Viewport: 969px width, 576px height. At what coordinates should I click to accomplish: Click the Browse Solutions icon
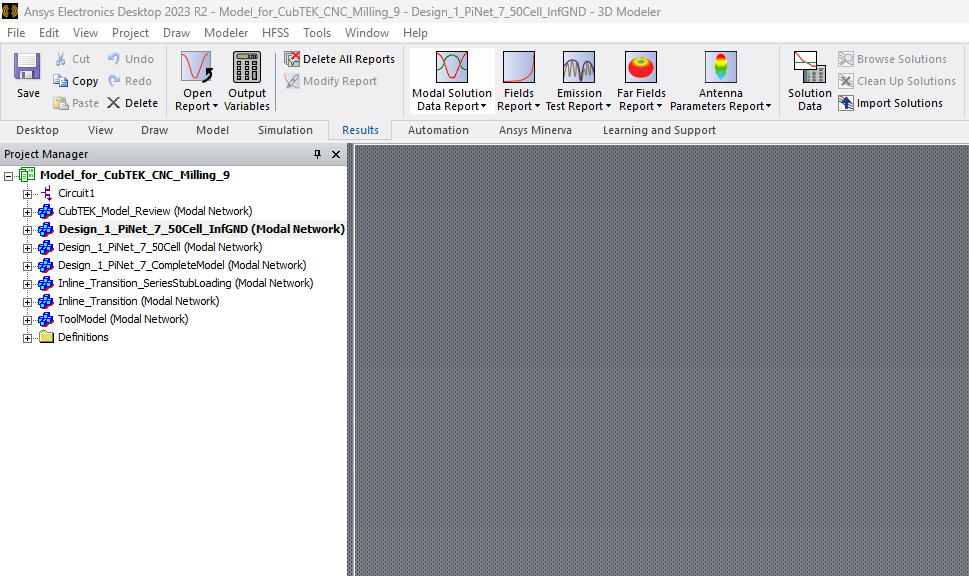coord(846,59)
